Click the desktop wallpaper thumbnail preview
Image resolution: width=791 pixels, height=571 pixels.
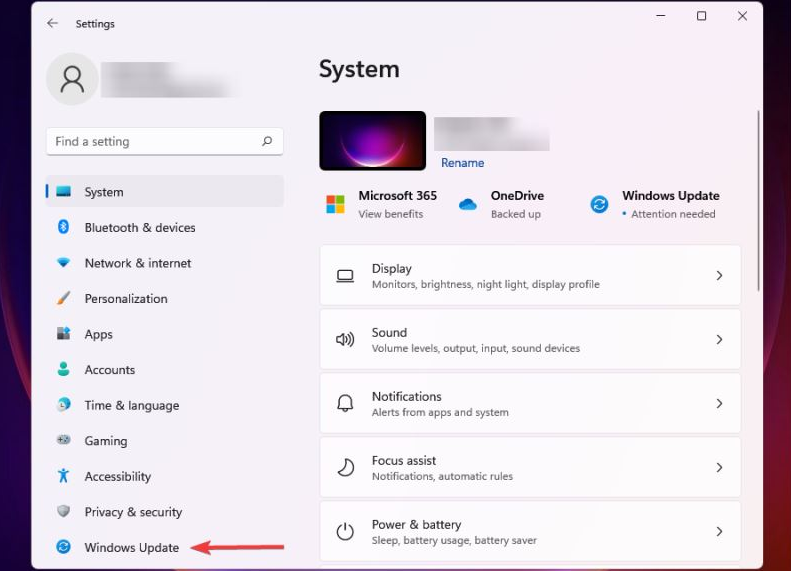point(372,141)
